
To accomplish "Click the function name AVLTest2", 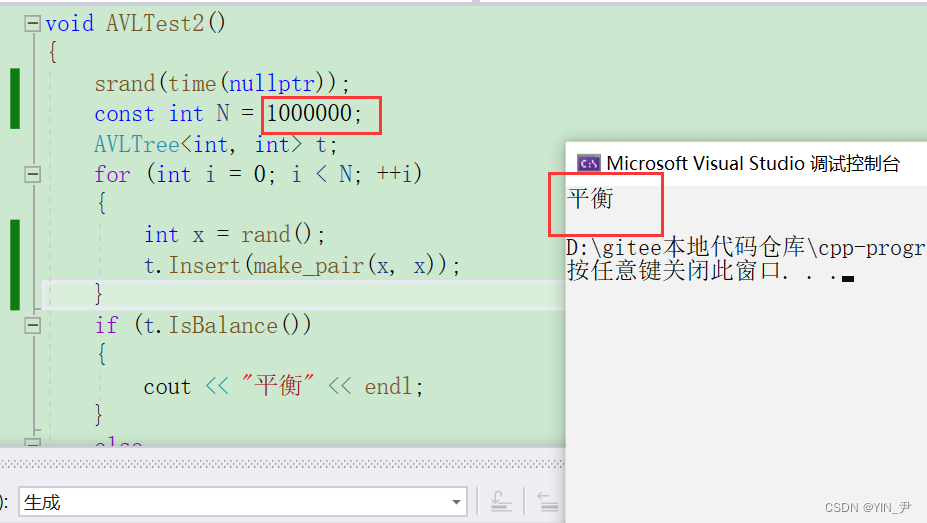I will 155,23.
